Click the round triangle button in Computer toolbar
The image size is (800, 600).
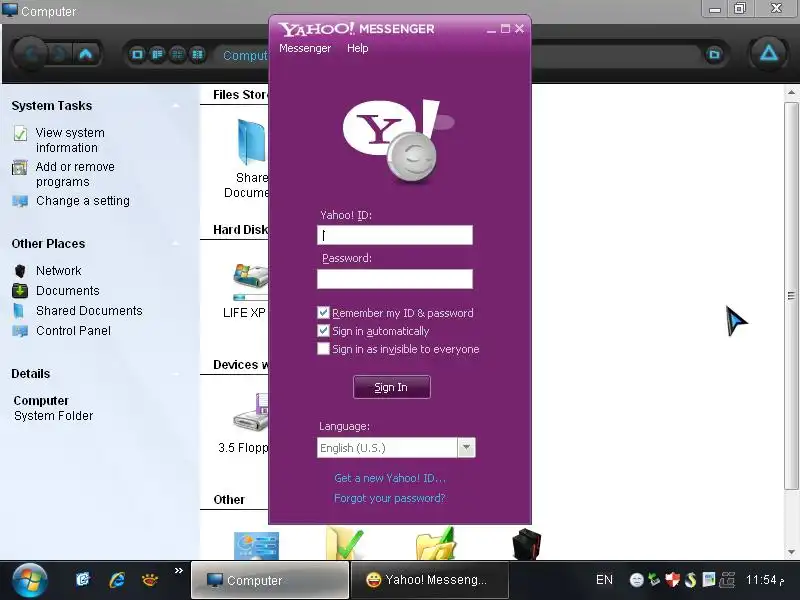coord(768,53)
